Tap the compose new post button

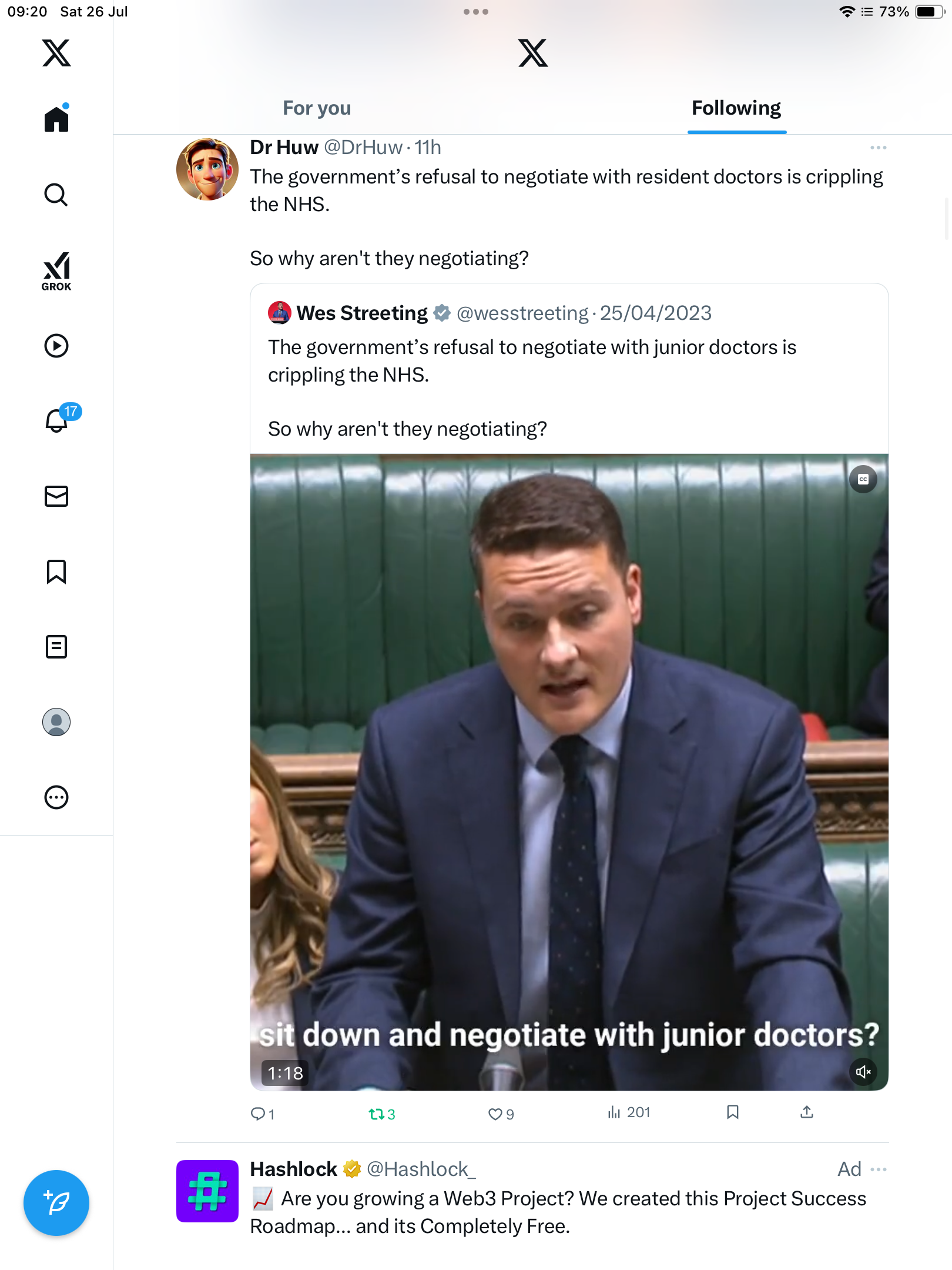(56, 1203)
